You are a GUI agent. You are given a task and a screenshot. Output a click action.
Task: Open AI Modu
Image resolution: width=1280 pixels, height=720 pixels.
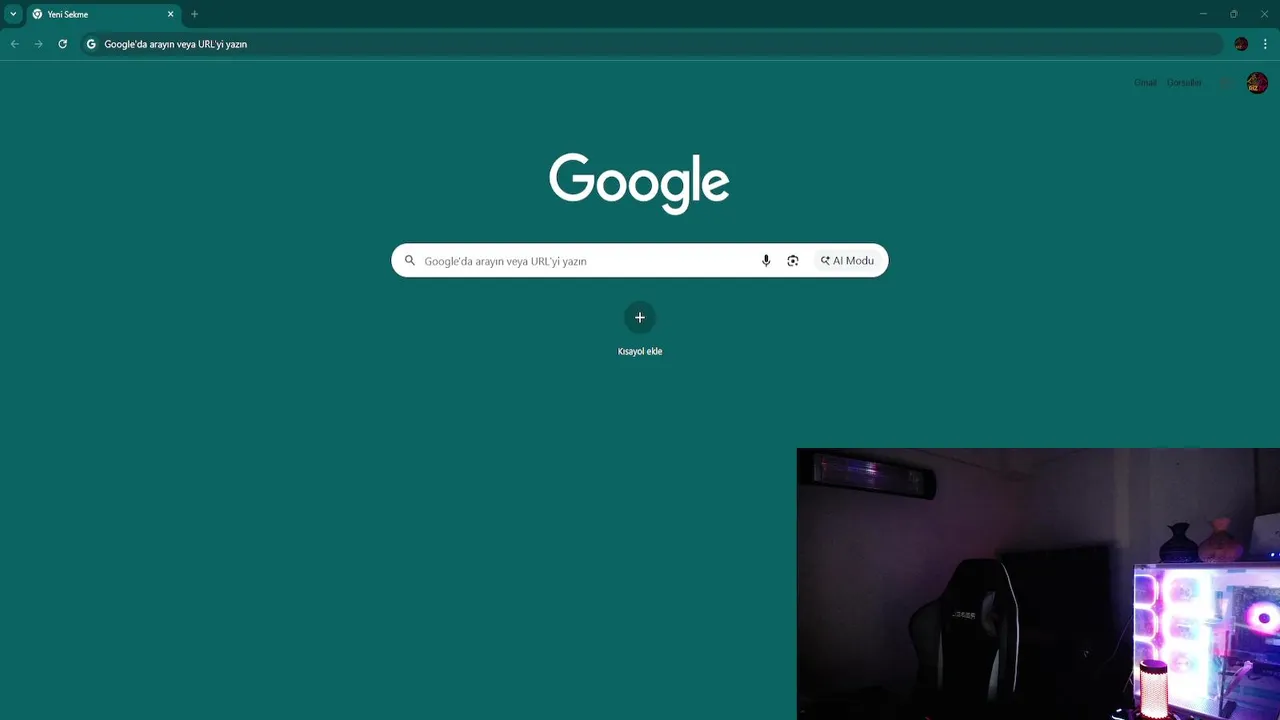tap(847, 261)
